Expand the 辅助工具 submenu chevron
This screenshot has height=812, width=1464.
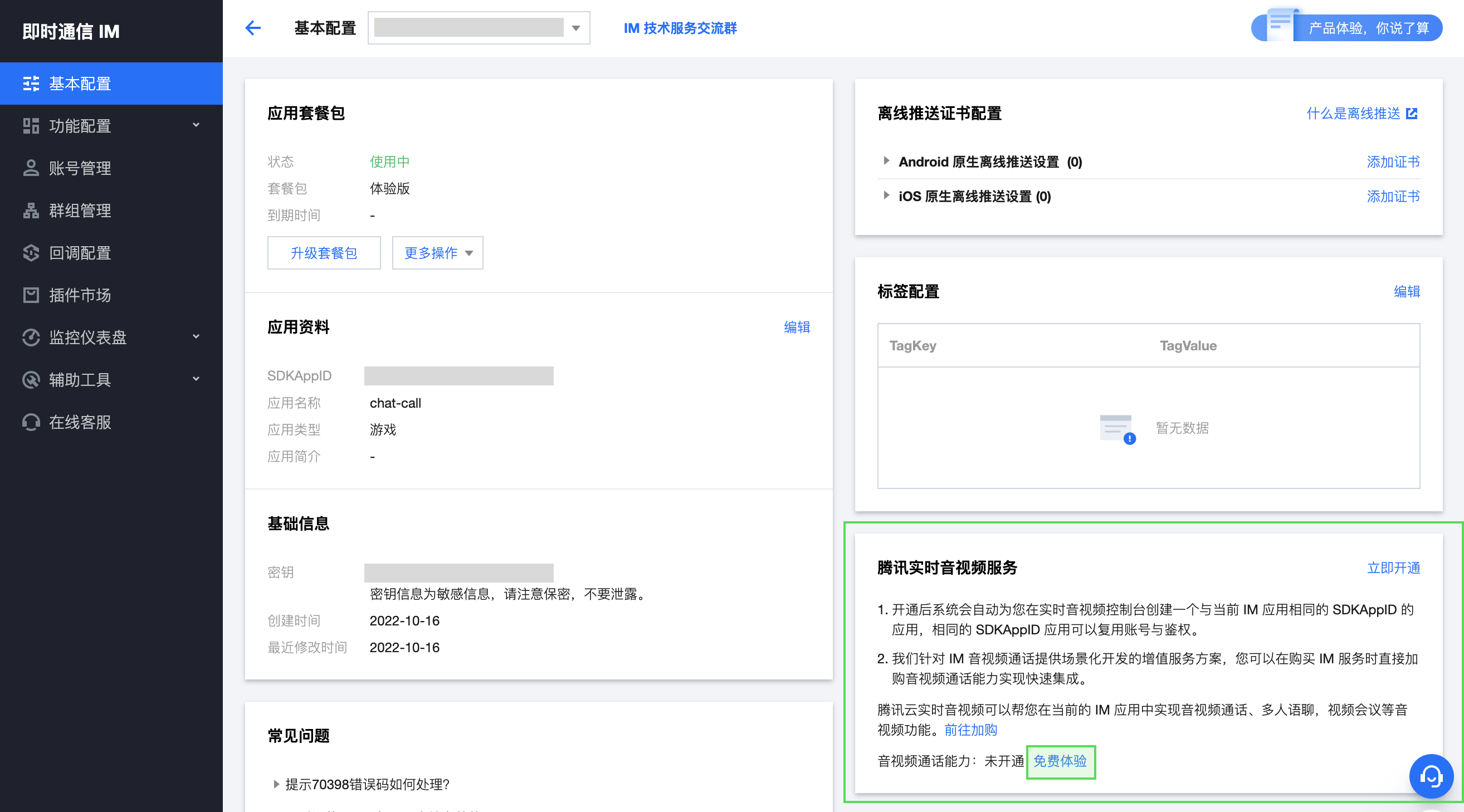coord(196,379)
